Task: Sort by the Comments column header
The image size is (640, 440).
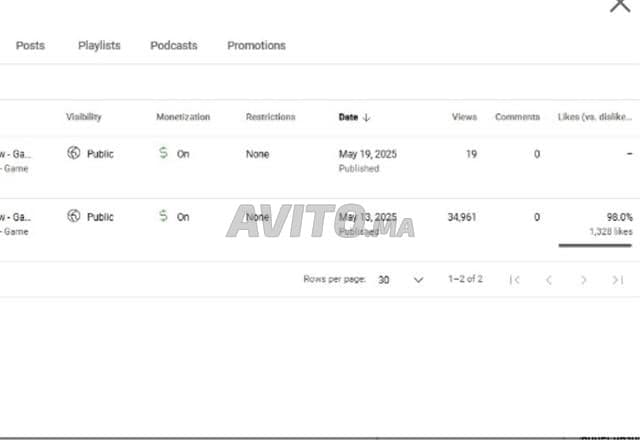Action: point(517,117)
